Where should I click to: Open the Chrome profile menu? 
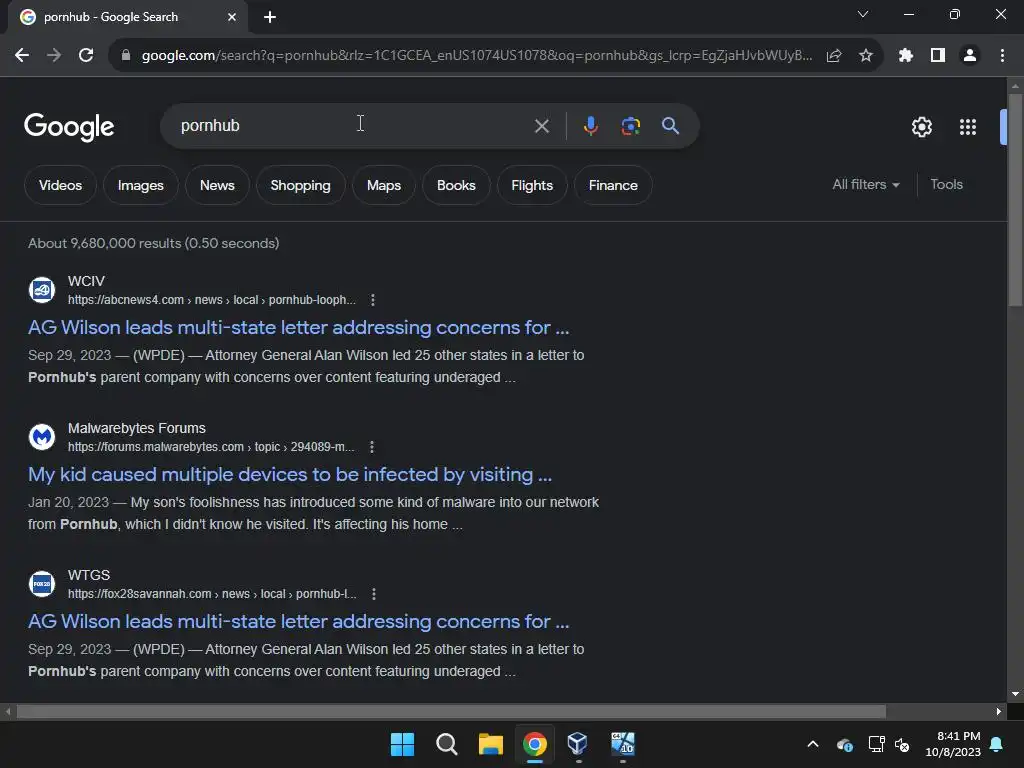tap(970, 56)
